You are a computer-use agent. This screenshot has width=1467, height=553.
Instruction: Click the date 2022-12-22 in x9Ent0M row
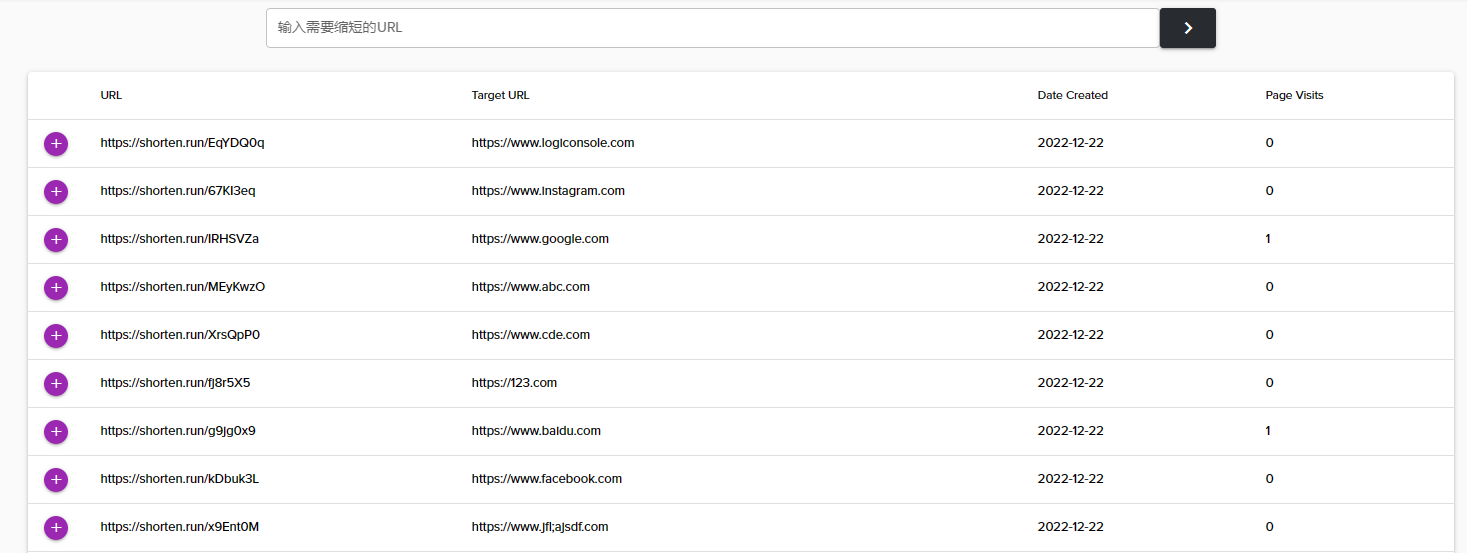click(x=1071, y=527)
